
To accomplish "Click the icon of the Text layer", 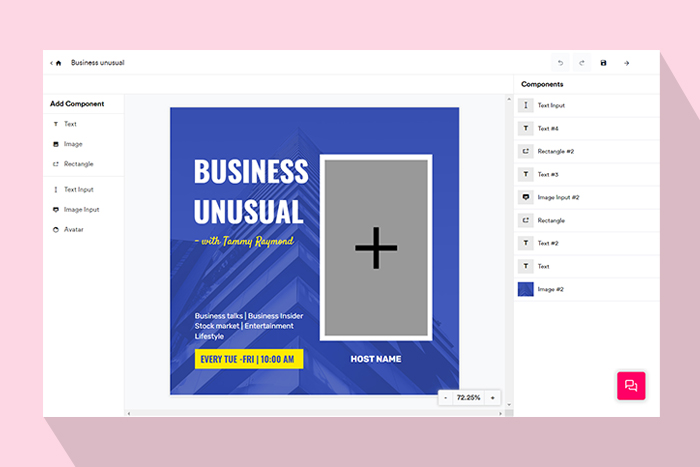I will 525,267.
